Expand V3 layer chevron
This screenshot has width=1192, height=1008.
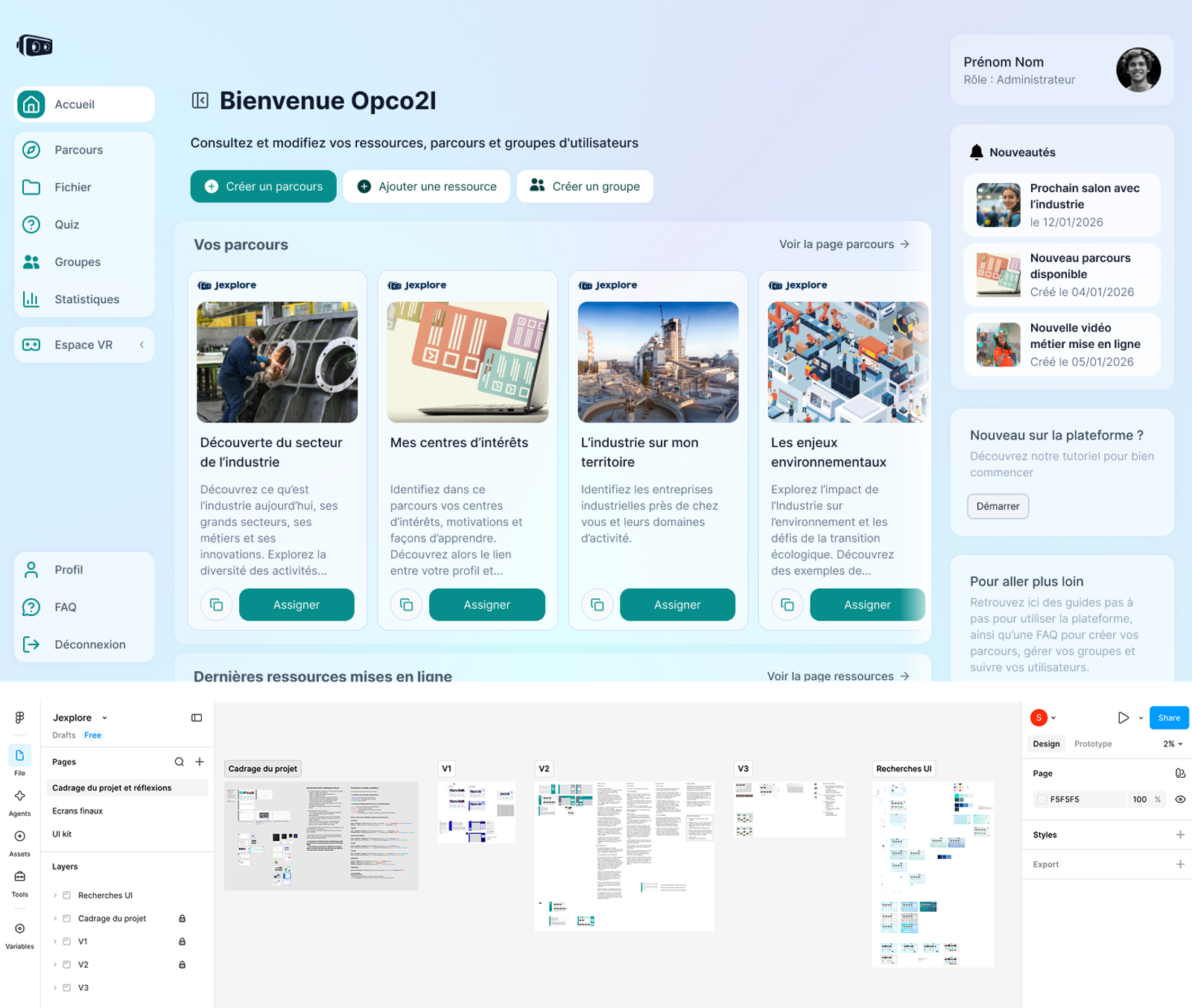(x=55, y=988)
